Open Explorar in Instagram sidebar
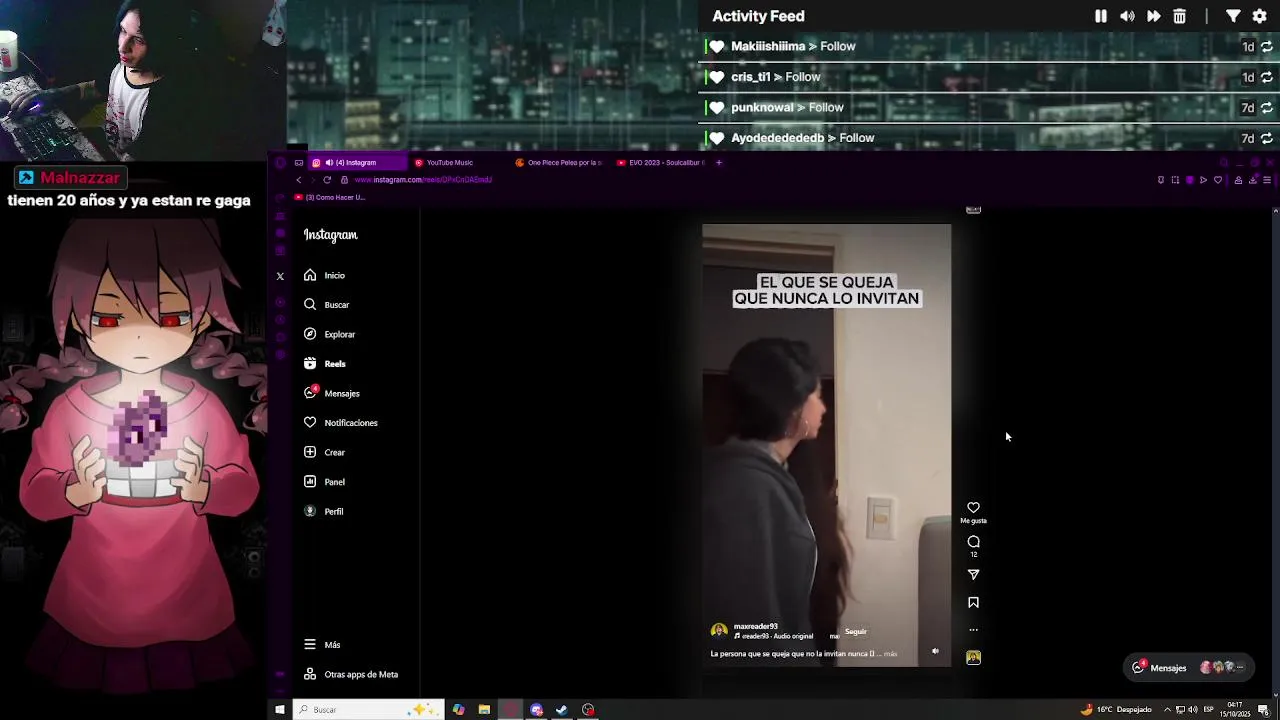Image resolution: width=1280 pixels, height=720 pixels. tap(329, 334)
